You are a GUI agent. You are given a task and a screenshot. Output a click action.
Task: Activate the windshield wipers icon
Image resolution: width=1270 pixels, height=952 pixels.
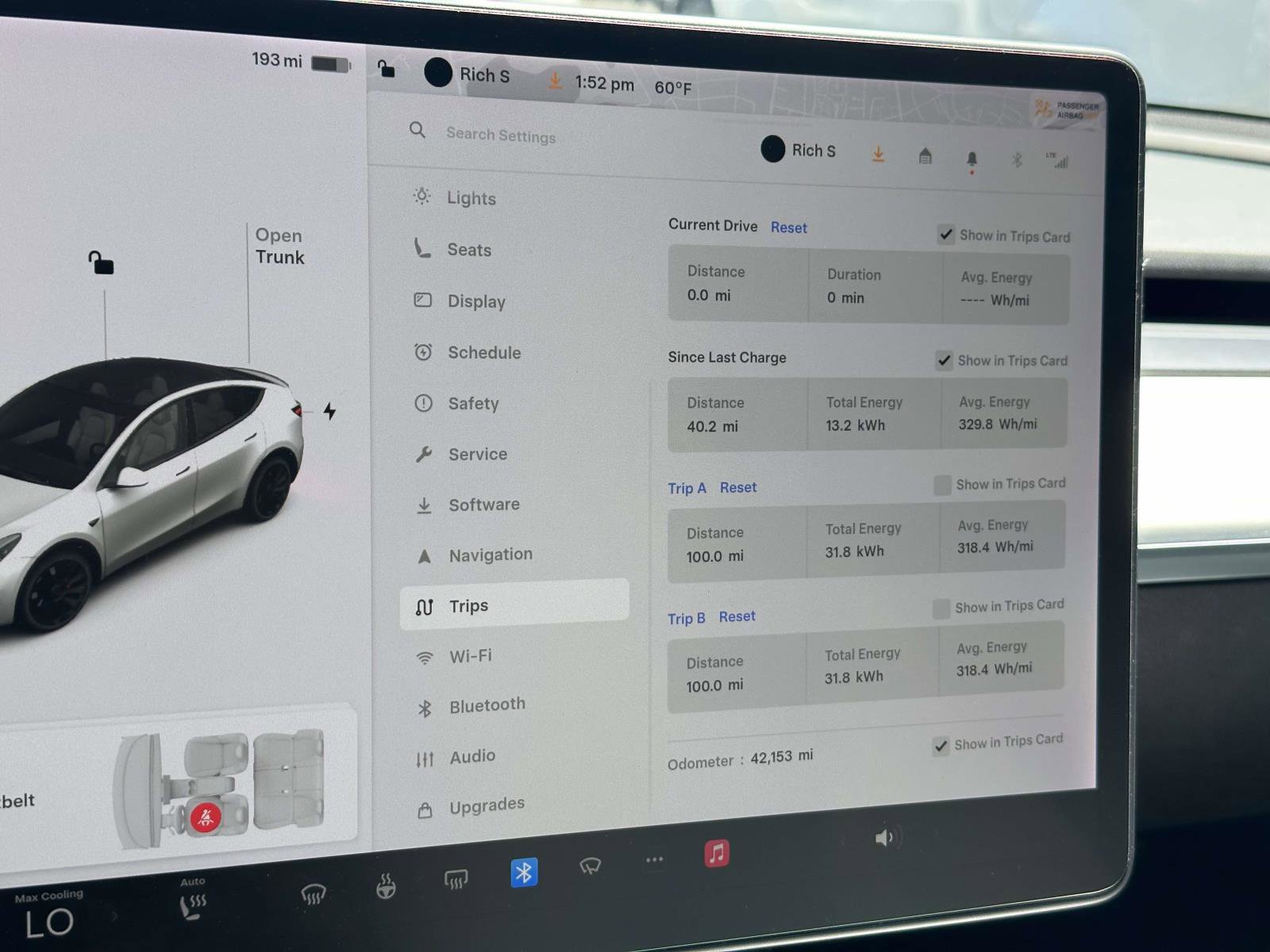point(590,866)
